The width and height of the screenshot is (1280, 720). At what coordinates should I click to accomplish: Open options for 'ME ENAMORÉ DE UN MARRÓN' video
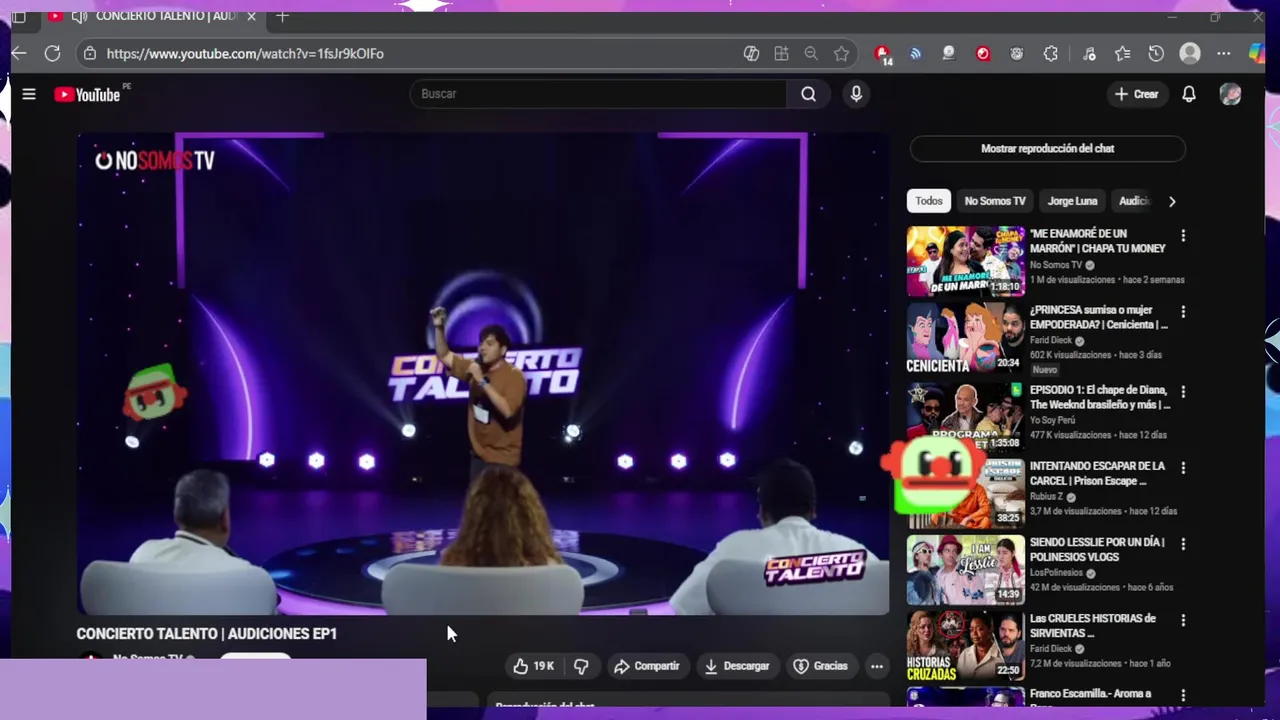pos(1183,236)
